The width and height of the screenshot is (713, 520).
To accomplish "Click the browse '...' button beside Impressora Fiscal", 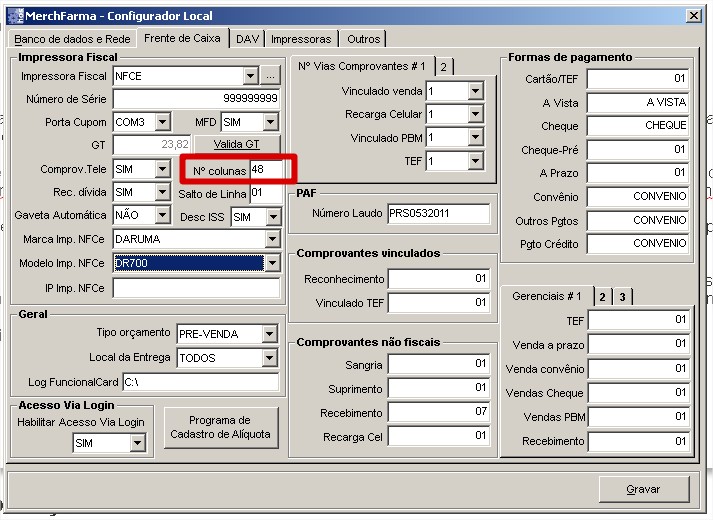I will tap(271, 76).
